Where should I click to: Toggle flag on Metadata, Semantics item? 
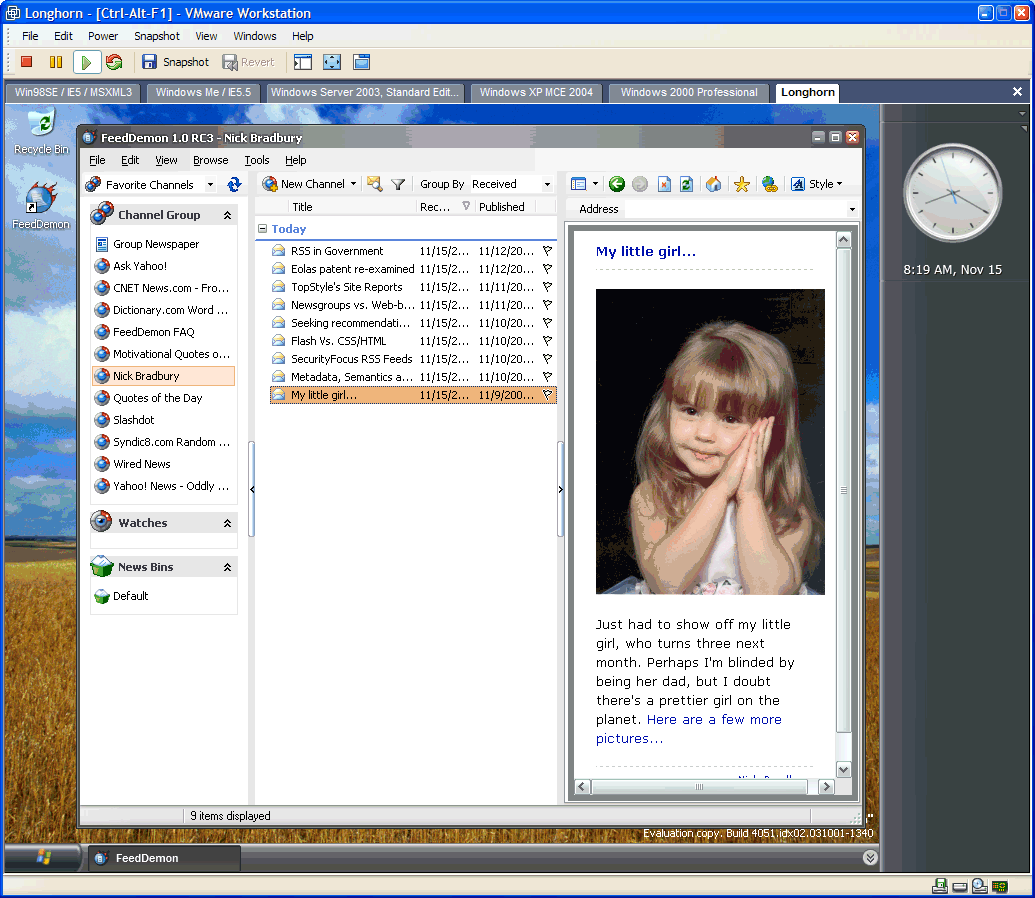(x=547, y=377)
